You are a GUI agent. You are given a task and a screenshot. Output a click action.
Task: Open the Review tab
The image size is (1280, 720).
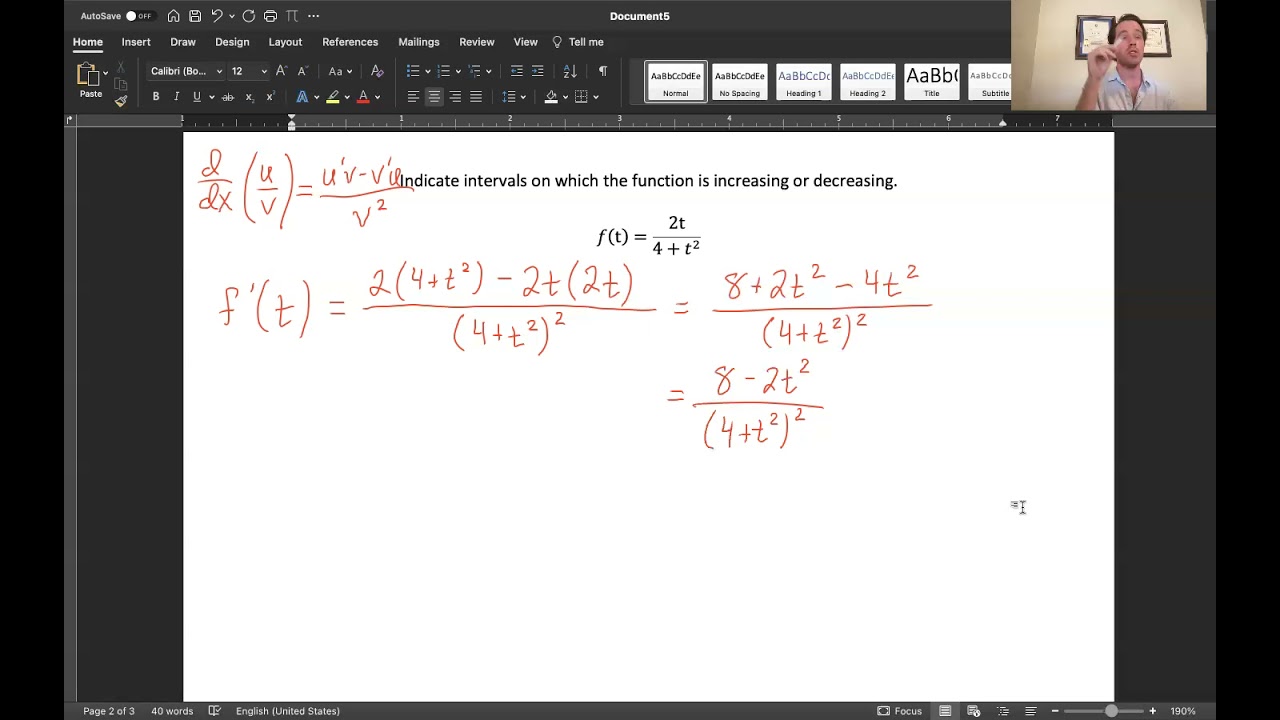(x=477, y=42)
